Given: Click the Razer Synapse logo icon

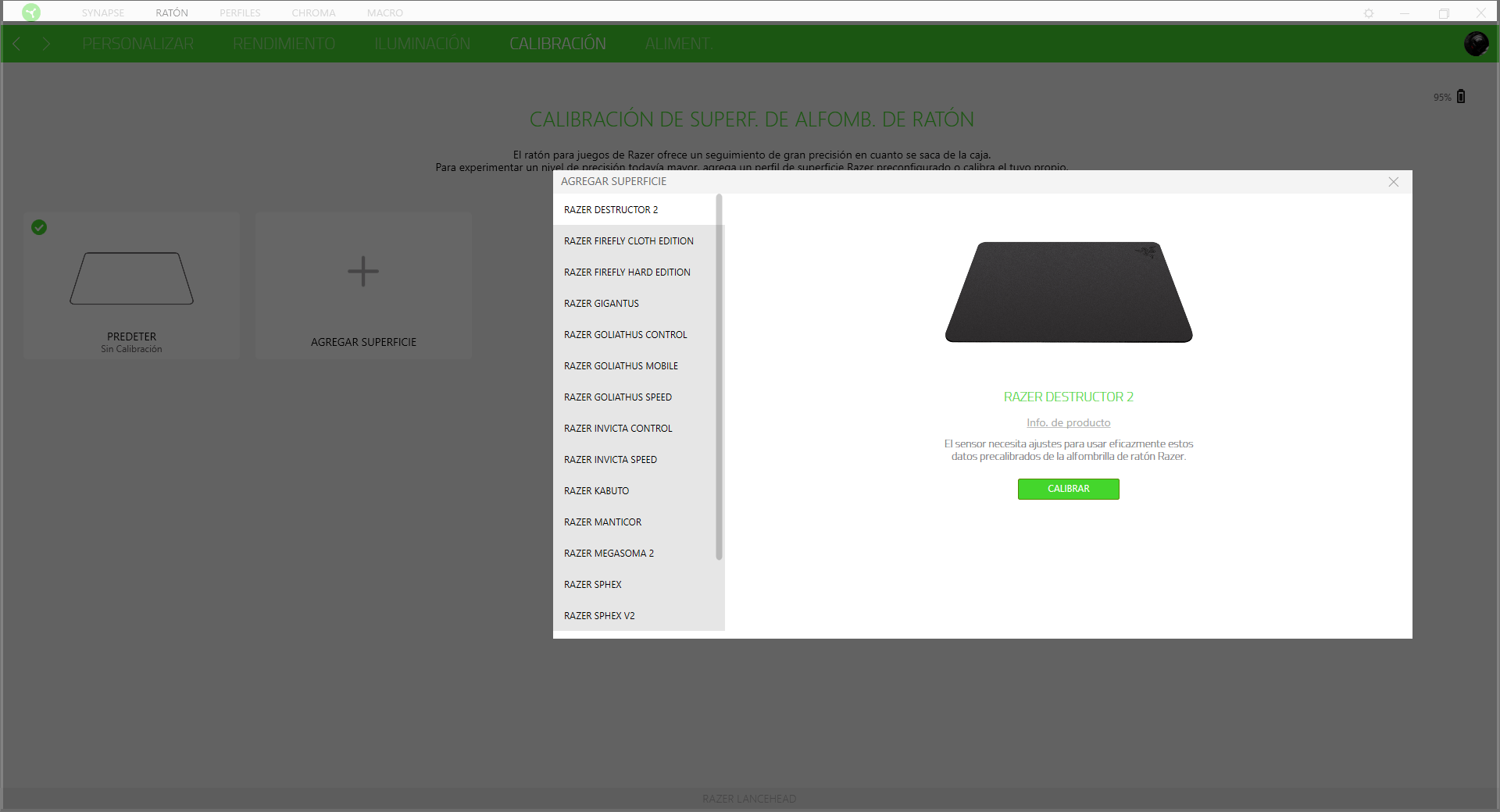Looking at the screenshot, I should coord(31,12).
